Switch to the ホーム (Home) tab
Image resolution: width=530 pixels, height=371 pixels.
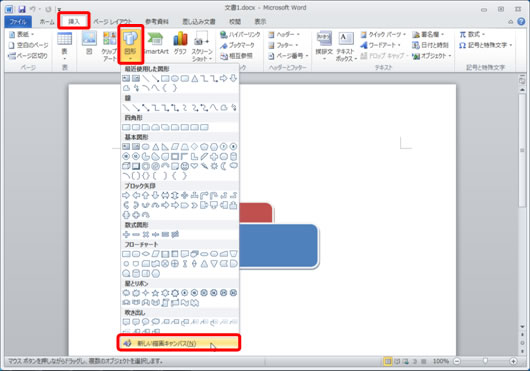(x=47, y=22)
